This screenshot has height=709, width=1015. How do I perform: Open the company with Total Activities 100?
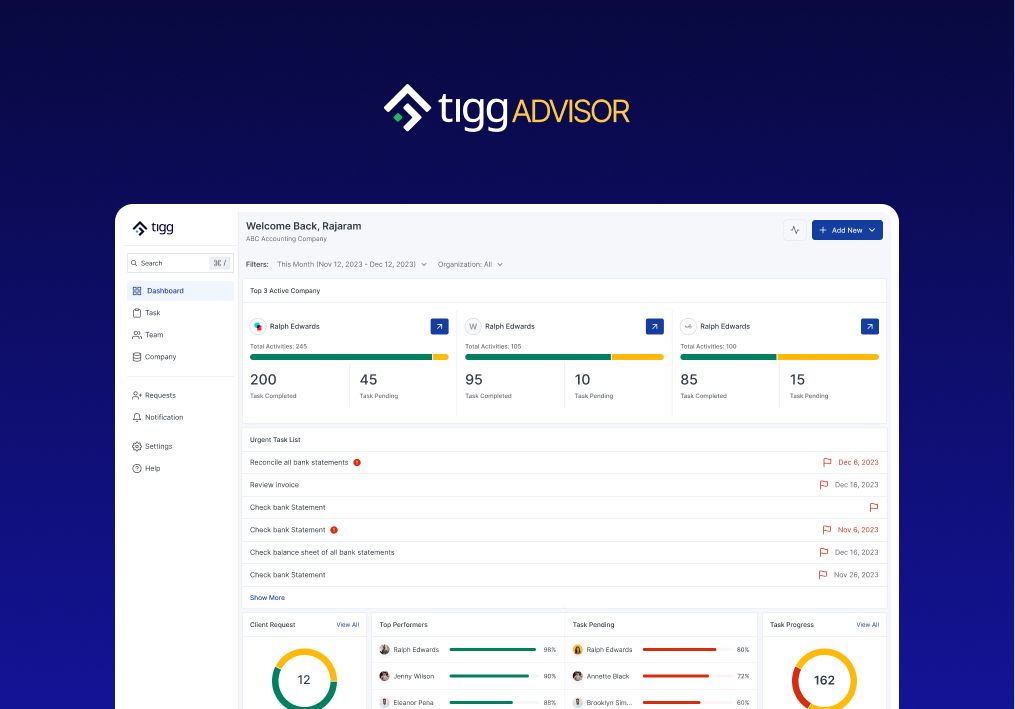pos(869,326)
